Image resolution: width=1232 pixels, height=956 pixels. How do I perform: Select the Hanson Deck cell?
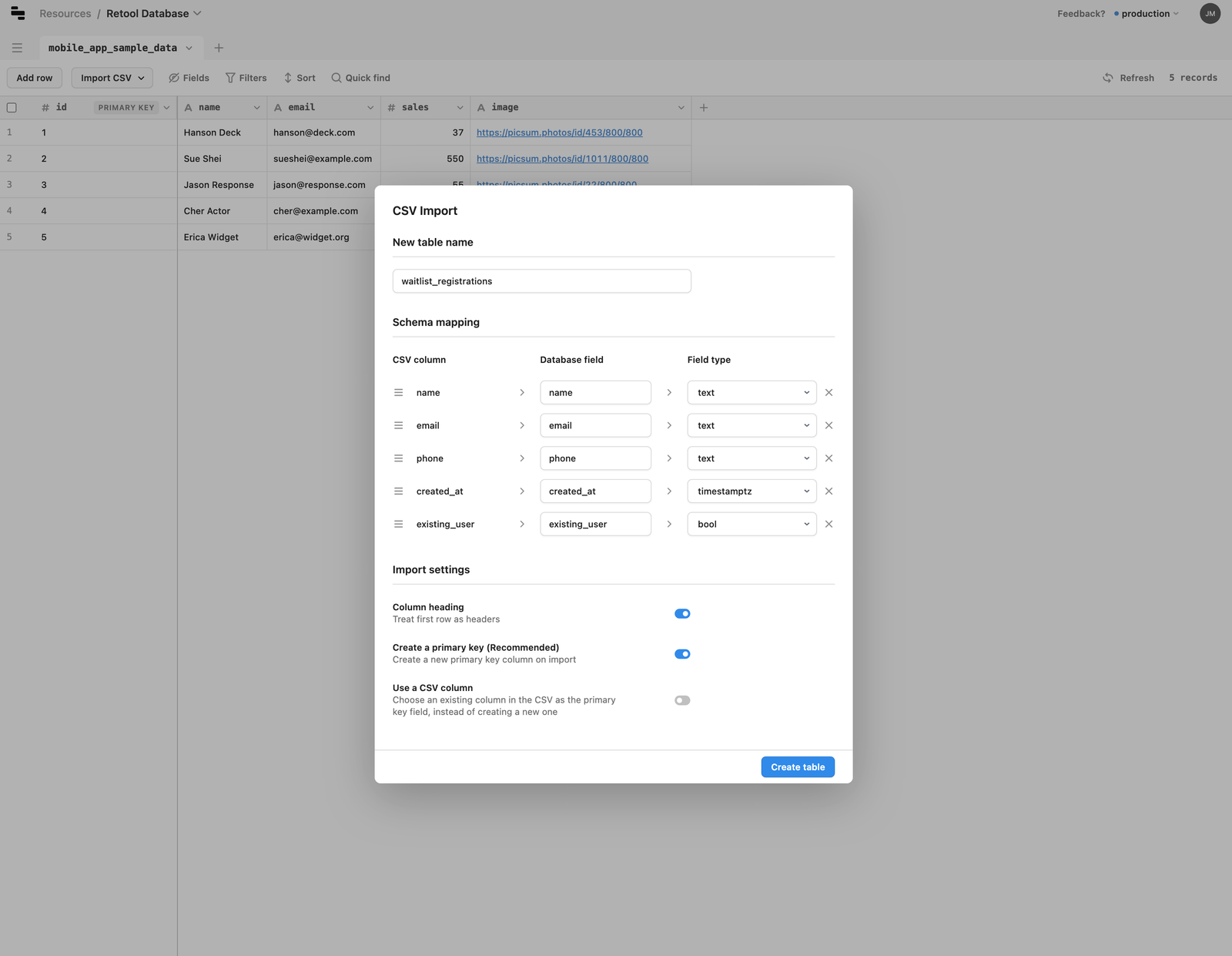coord(222,132)
